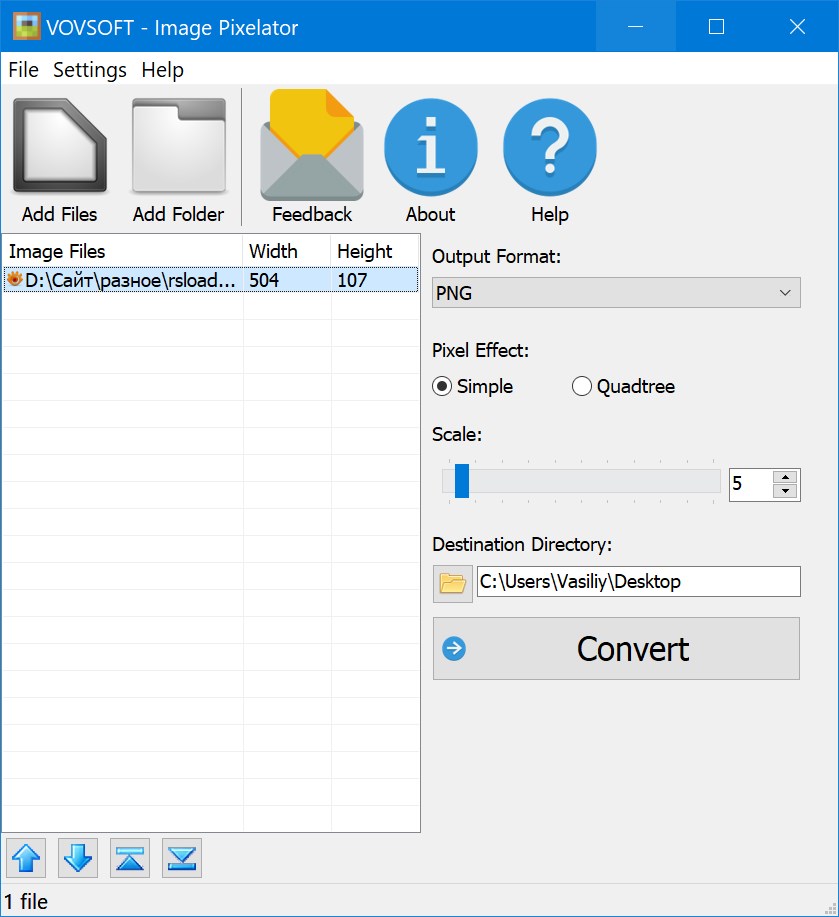Click the height value 107

point(352,280)
